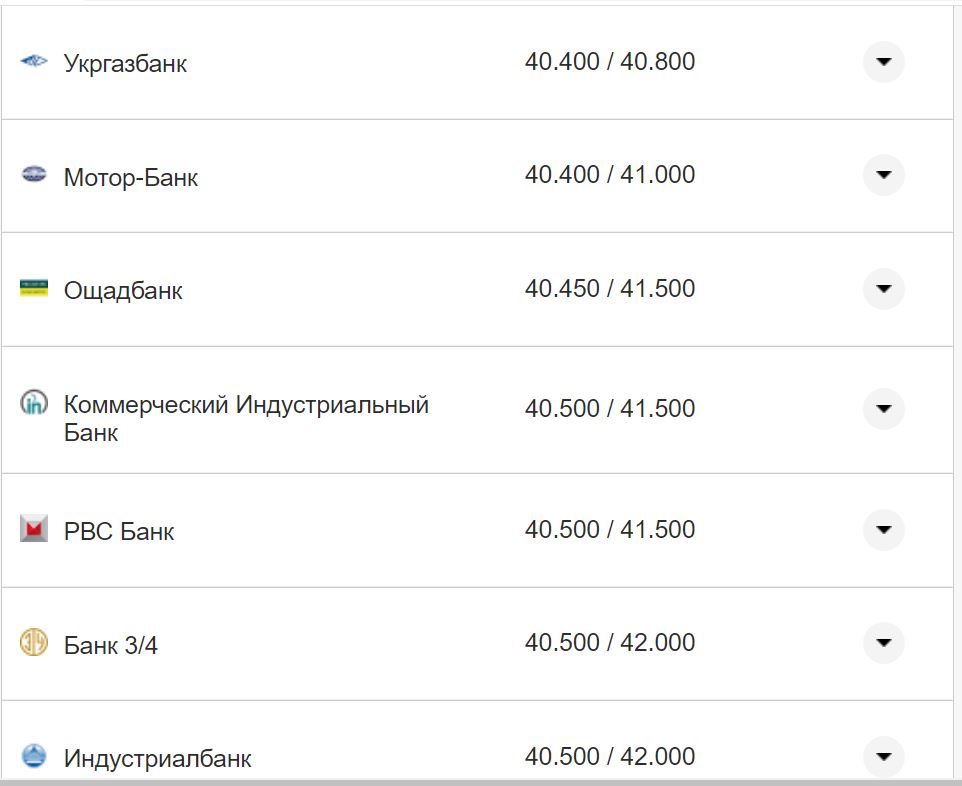962x786 pixels.
Task: Select the Ощадбанк bank name
Action: 123,289
